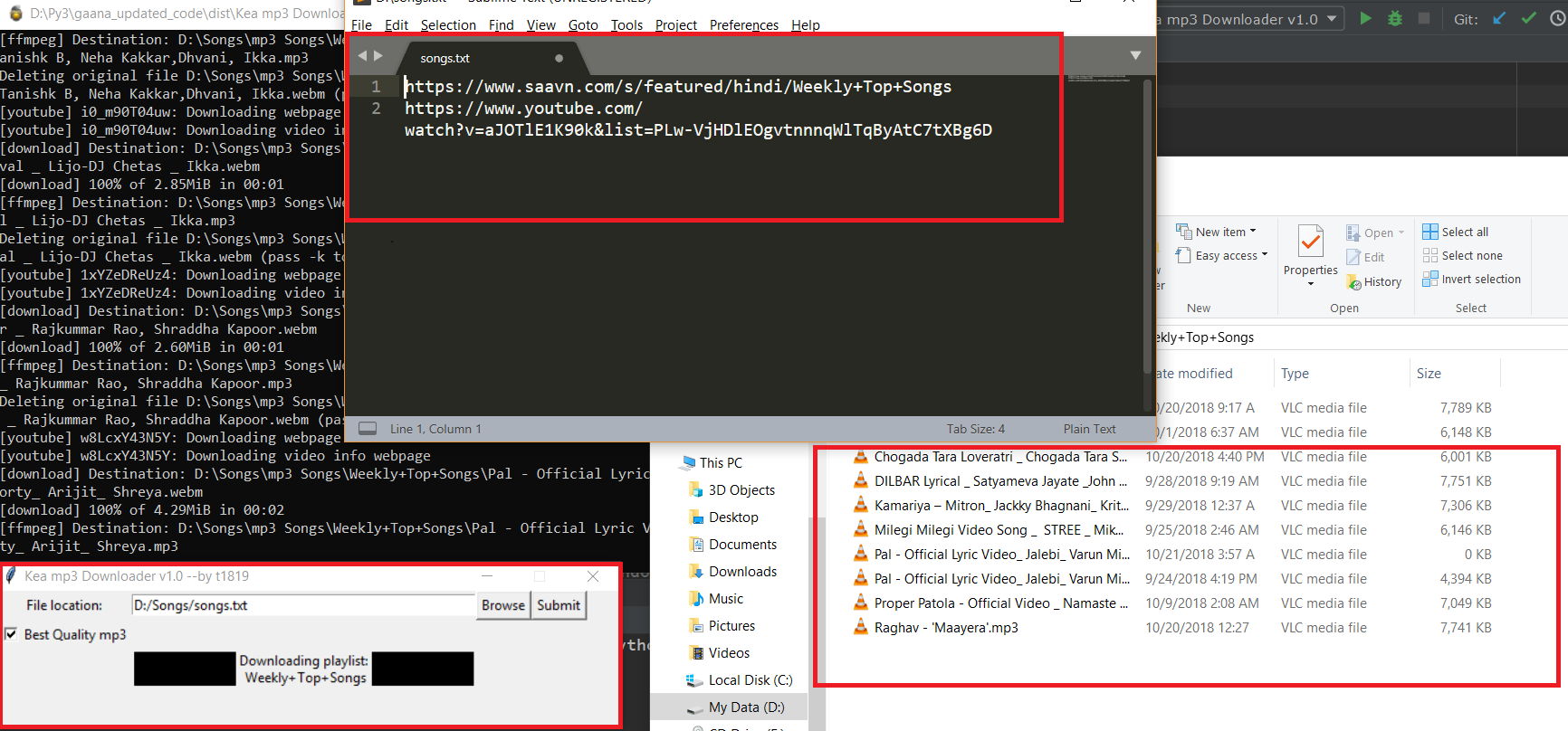Screen dimensions: 1568x731
Task: Run the project with the green play icon
Action: click(1365, 18)
